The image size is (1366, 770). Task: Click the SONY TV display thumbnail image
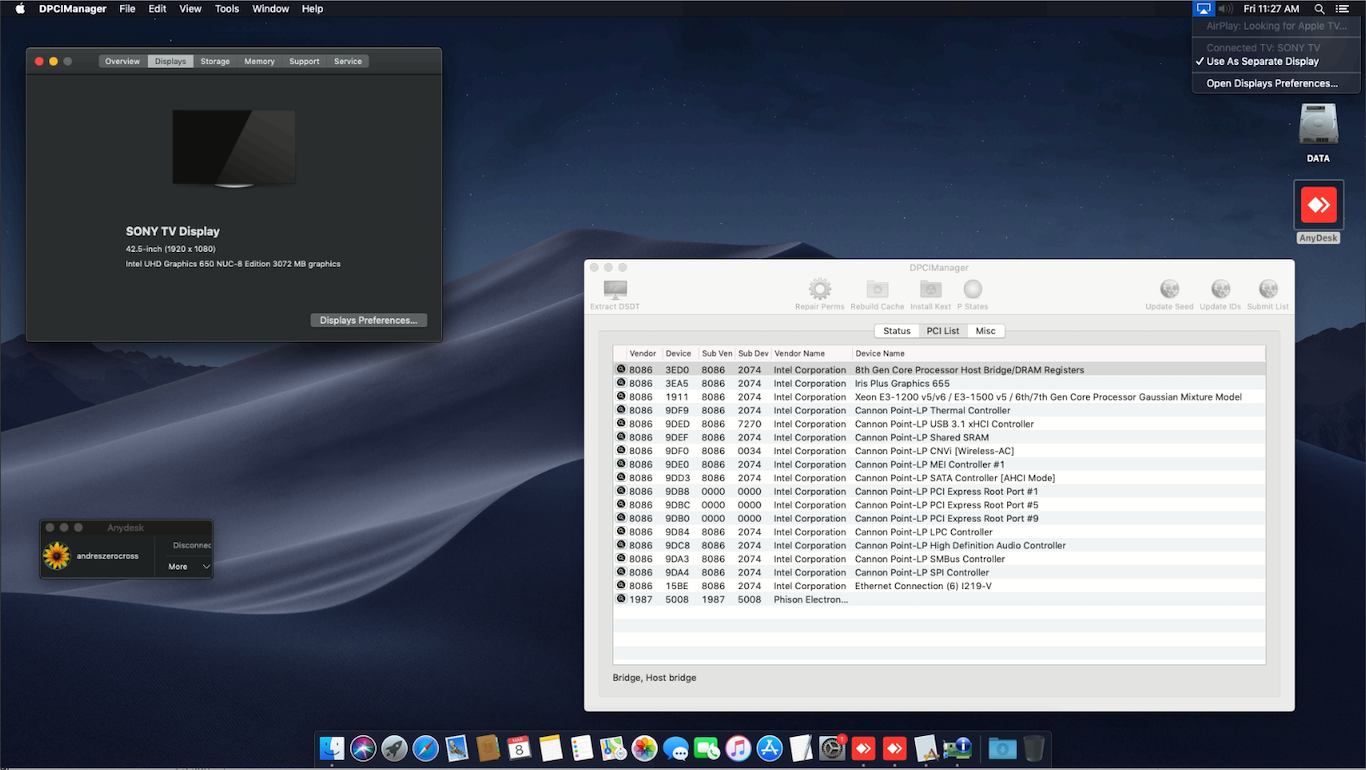tap(234, 149)
